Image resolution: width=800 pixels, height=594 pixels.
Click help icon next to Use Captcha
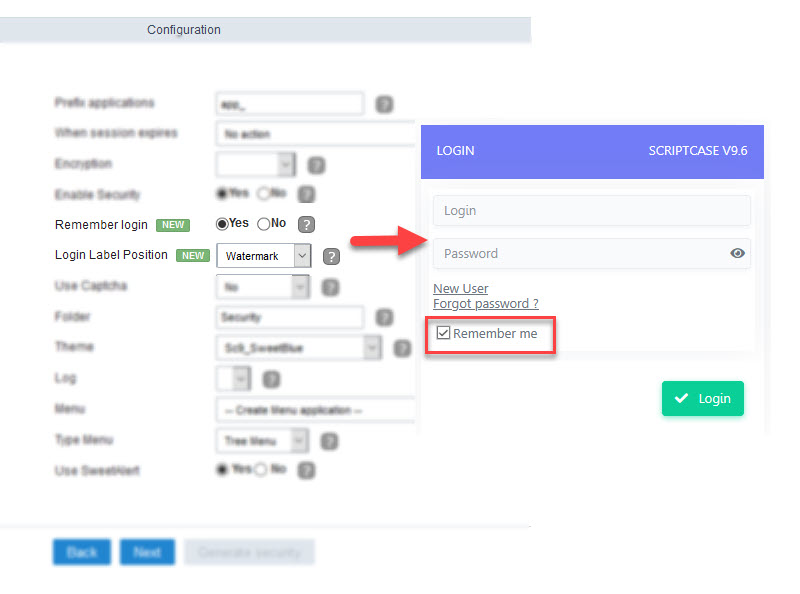(331, 287)
